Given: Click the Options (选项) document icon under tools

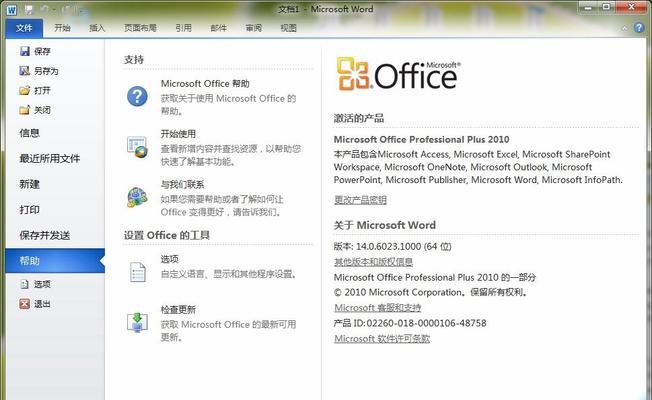Looking at the screenshot, I should point(138,272).
